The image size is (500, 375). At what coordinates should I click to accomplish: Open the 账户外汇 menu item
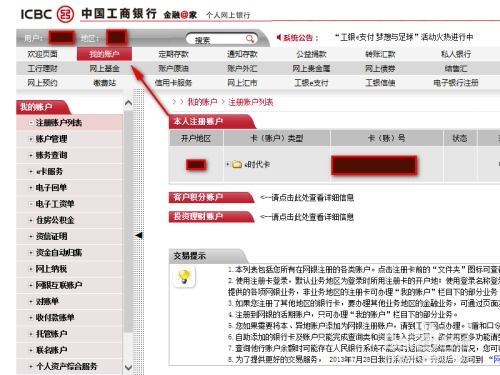(x=242, y=69)
